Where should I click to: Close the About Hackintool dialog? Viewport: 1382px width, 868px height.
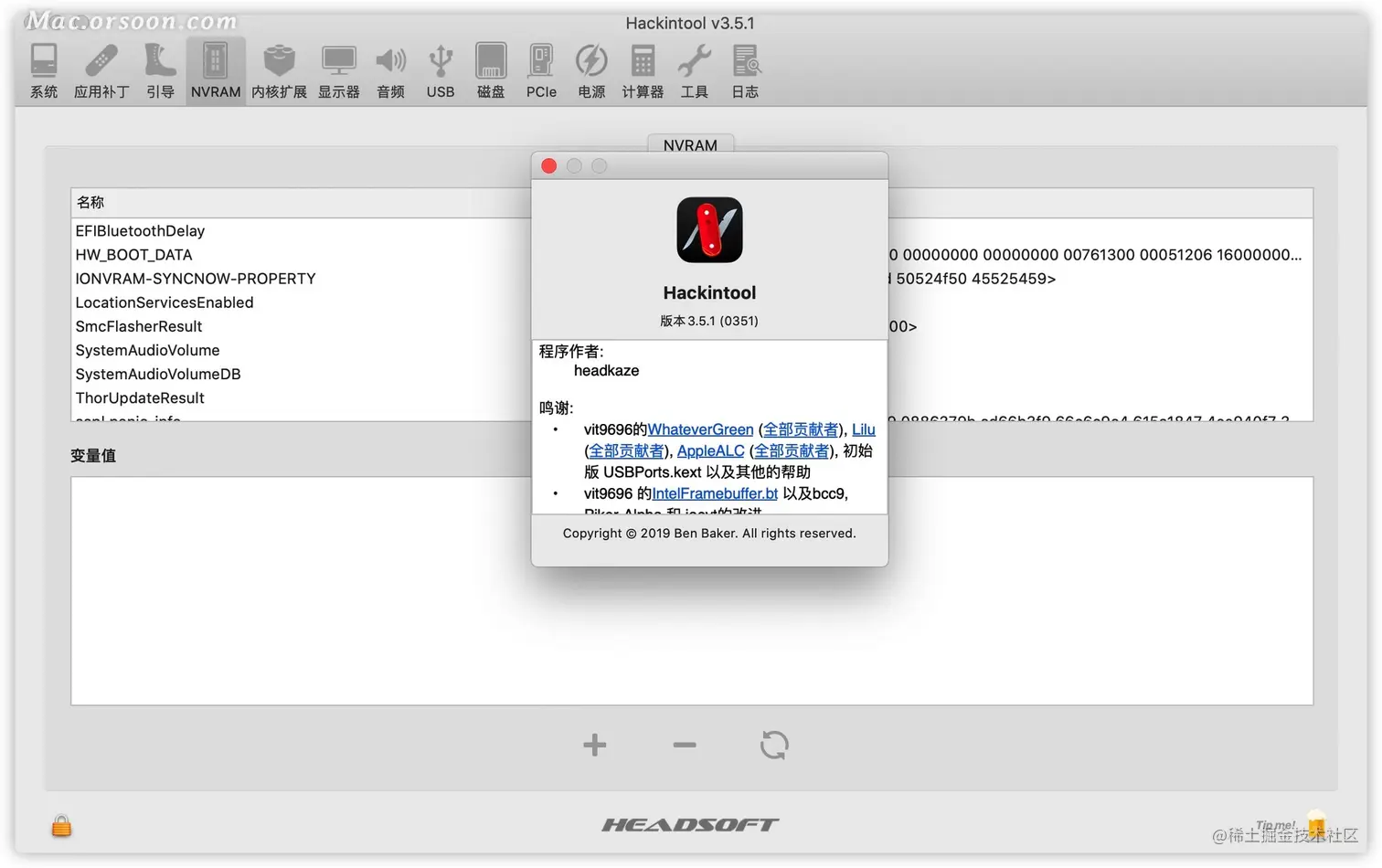(x=548, y=165)
